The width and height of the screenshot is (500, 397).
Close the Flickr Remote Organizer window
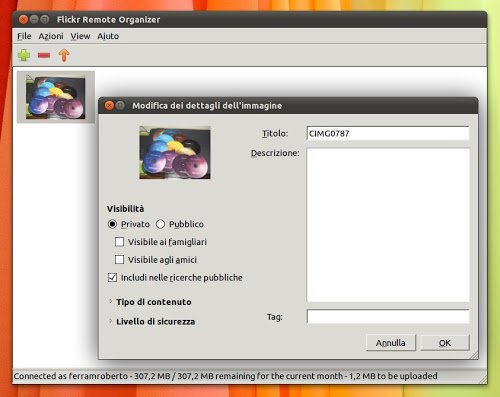23,19
